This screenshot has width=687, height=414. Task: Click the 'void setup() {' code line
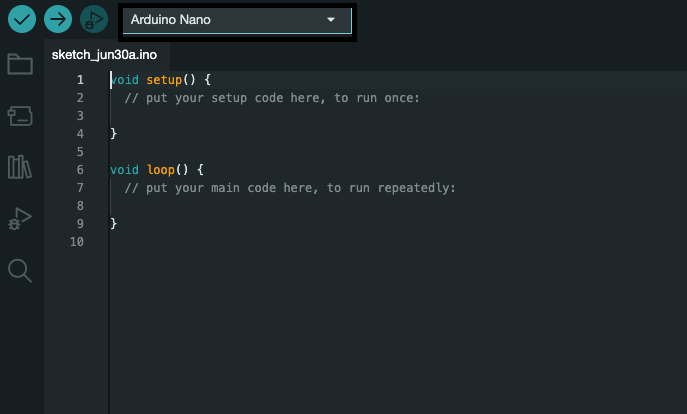[160, 80]
